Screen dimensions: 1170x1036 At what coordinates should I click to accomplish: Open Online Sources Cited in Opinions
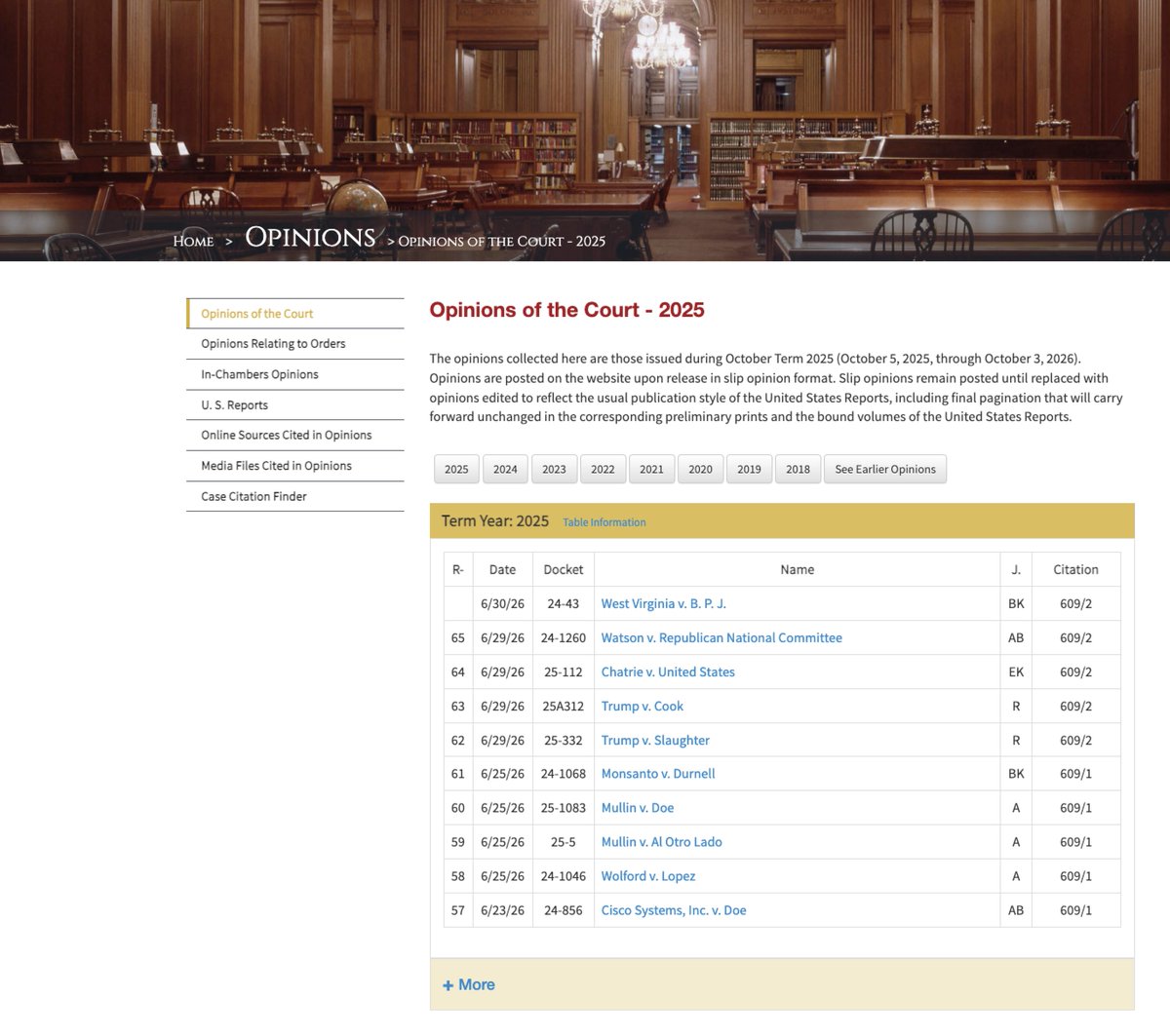pos(295,436)
